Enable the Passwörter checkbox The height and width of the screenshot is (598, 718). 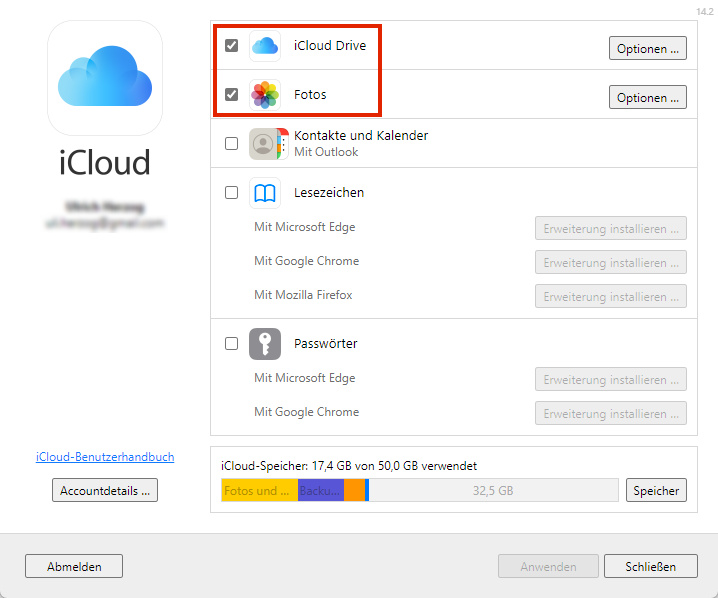231,344
